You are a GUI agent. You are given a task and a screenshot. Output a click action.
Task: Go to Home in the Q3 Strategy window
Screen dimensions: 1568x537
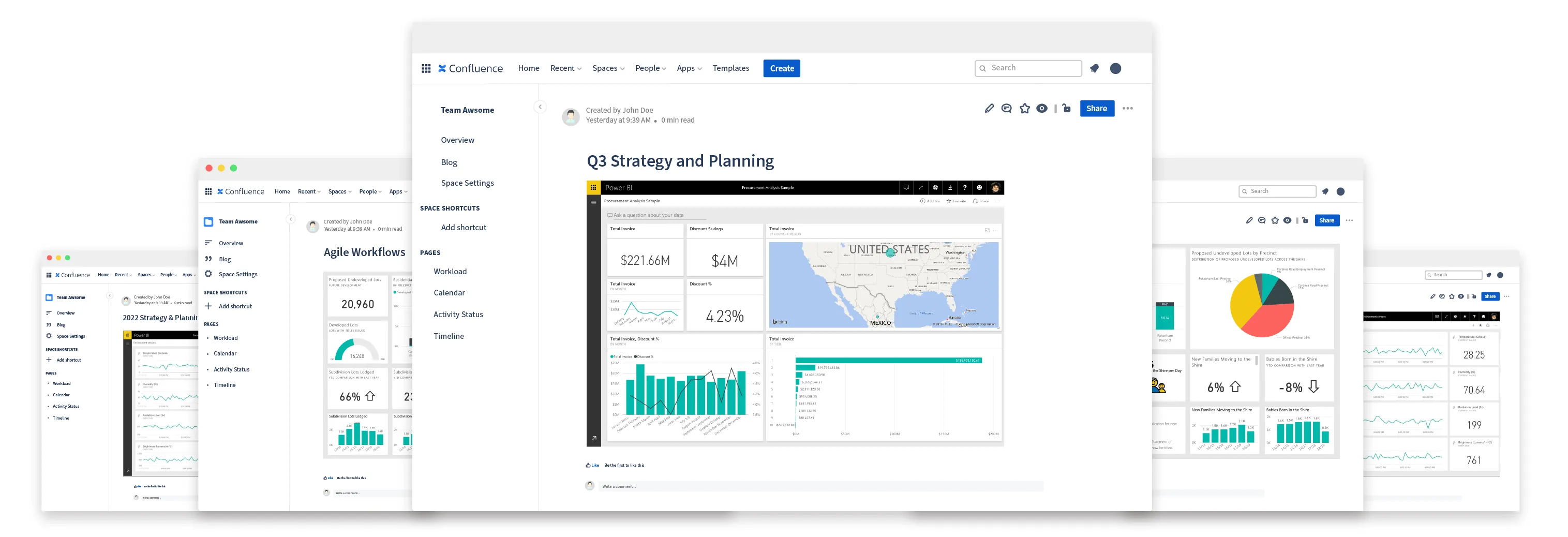tap(528, 68)
